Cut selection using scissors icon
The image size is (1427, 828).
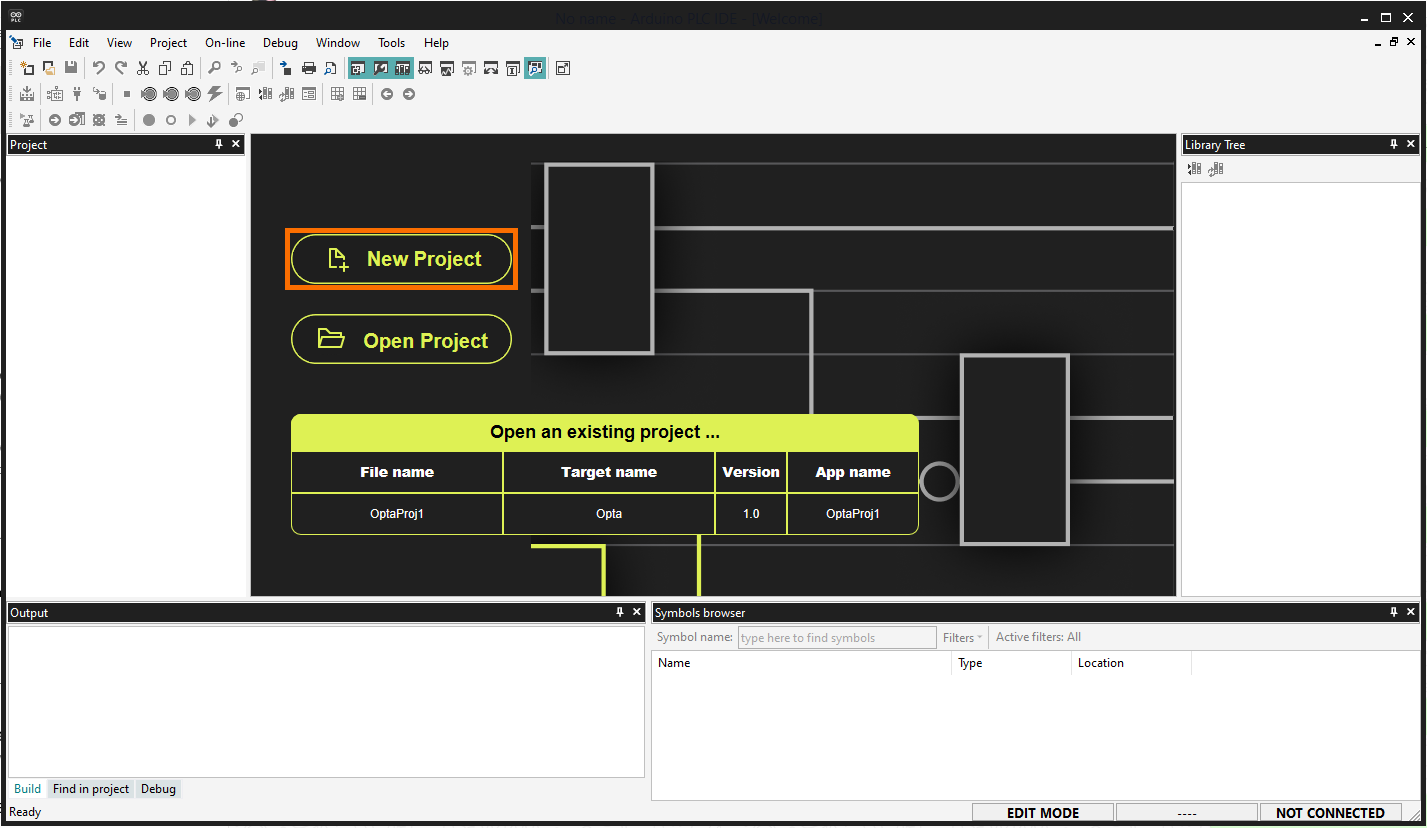click(143, 68)
